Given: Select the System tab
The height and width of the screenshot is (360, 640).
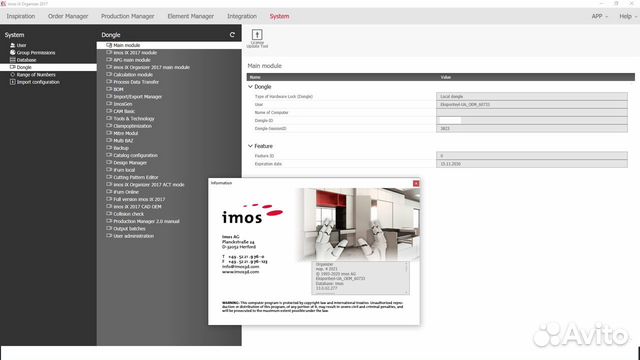Looking at the screenshot, I should tap(279, 16).
